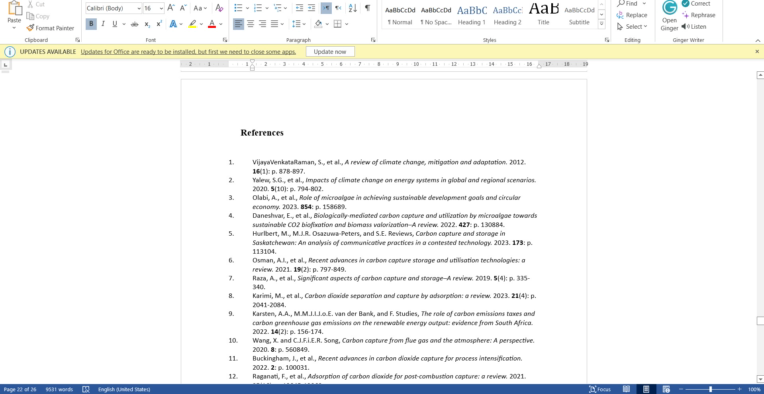Apply the Subtitle style
Image resolution: width=764 pixels, height=394 pixels.
(579, 16)
